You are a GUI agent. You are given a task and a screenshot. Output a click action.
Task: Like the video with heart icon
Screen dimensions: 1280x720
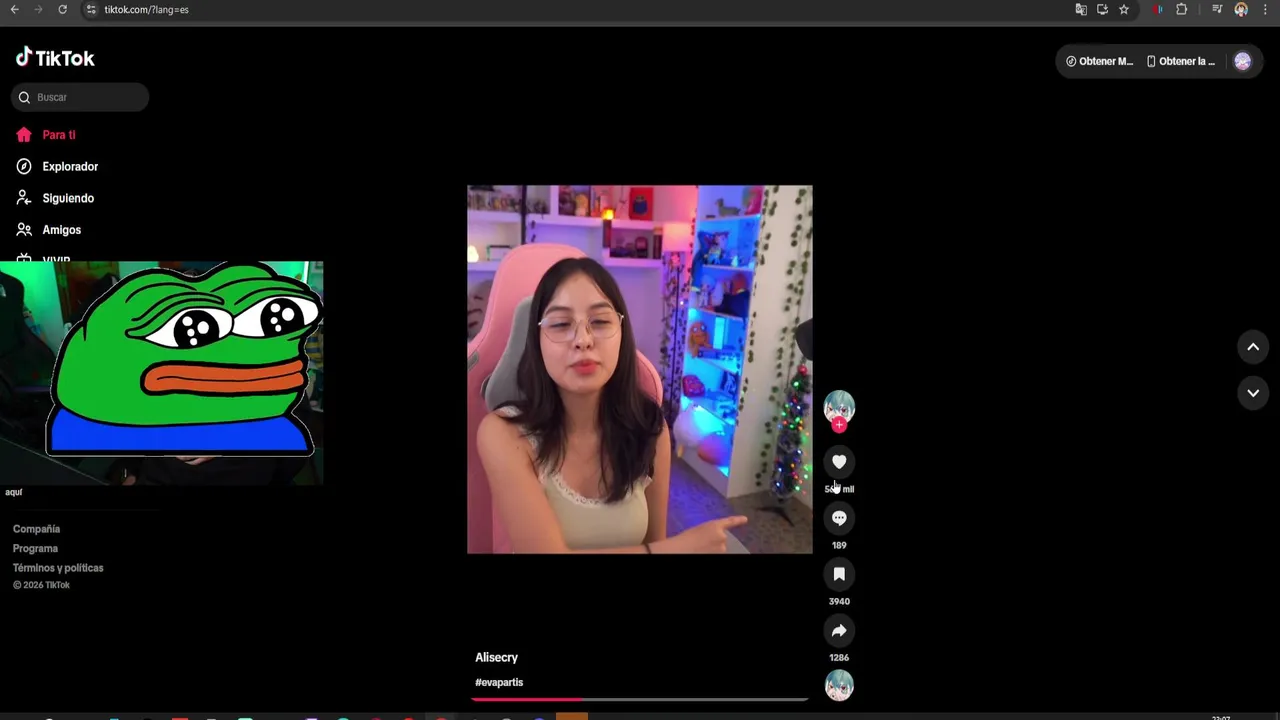(839, 462)
